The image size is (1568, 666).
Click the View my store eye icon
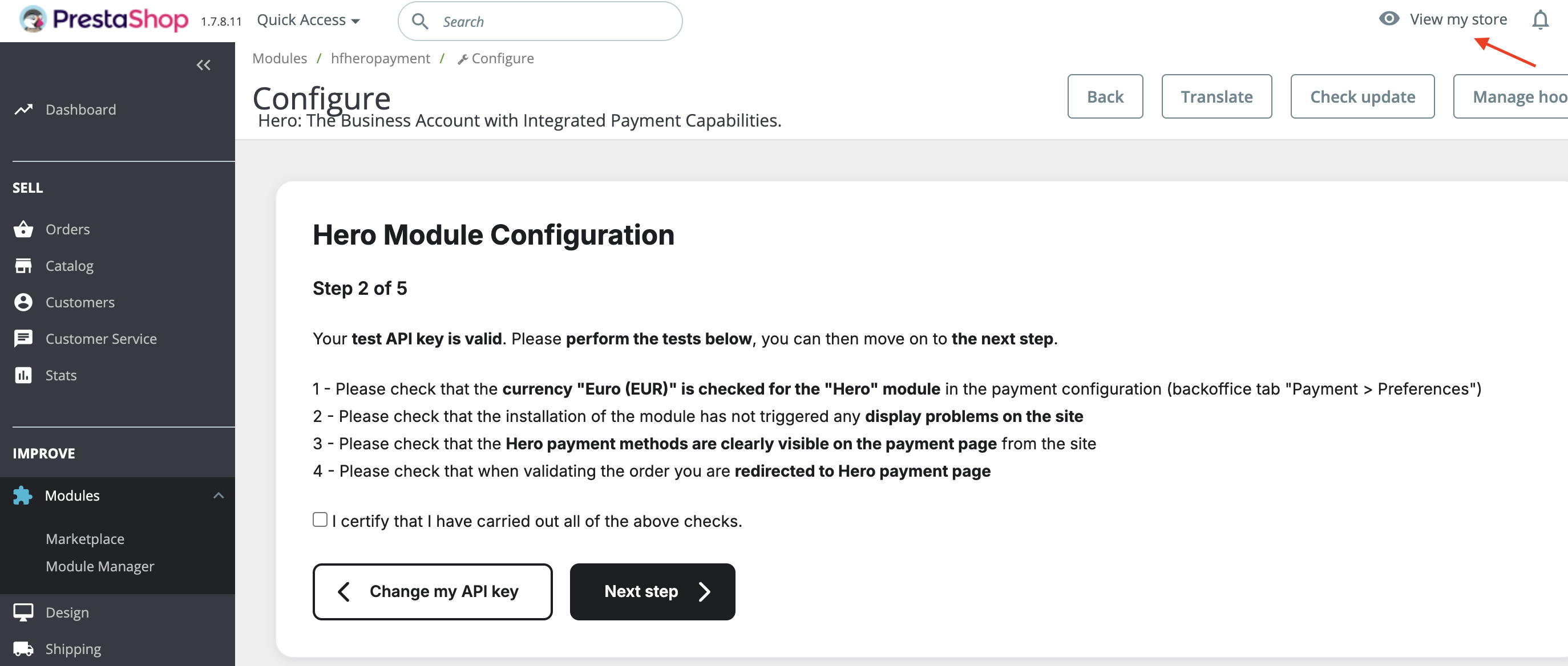click(x=1388, y=19)
